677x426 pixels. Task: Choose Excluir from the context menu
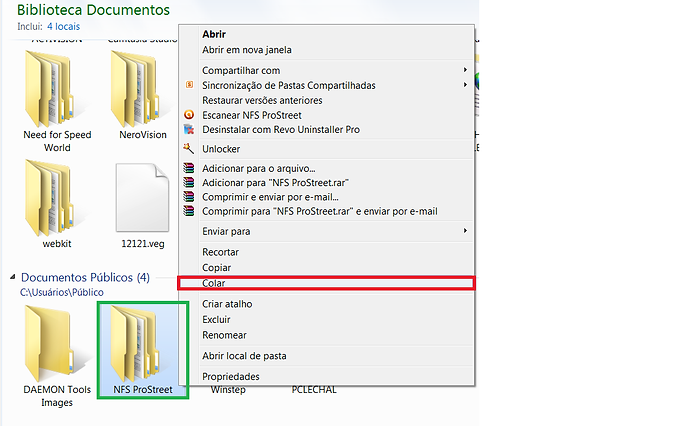click(x=216, y=319)
